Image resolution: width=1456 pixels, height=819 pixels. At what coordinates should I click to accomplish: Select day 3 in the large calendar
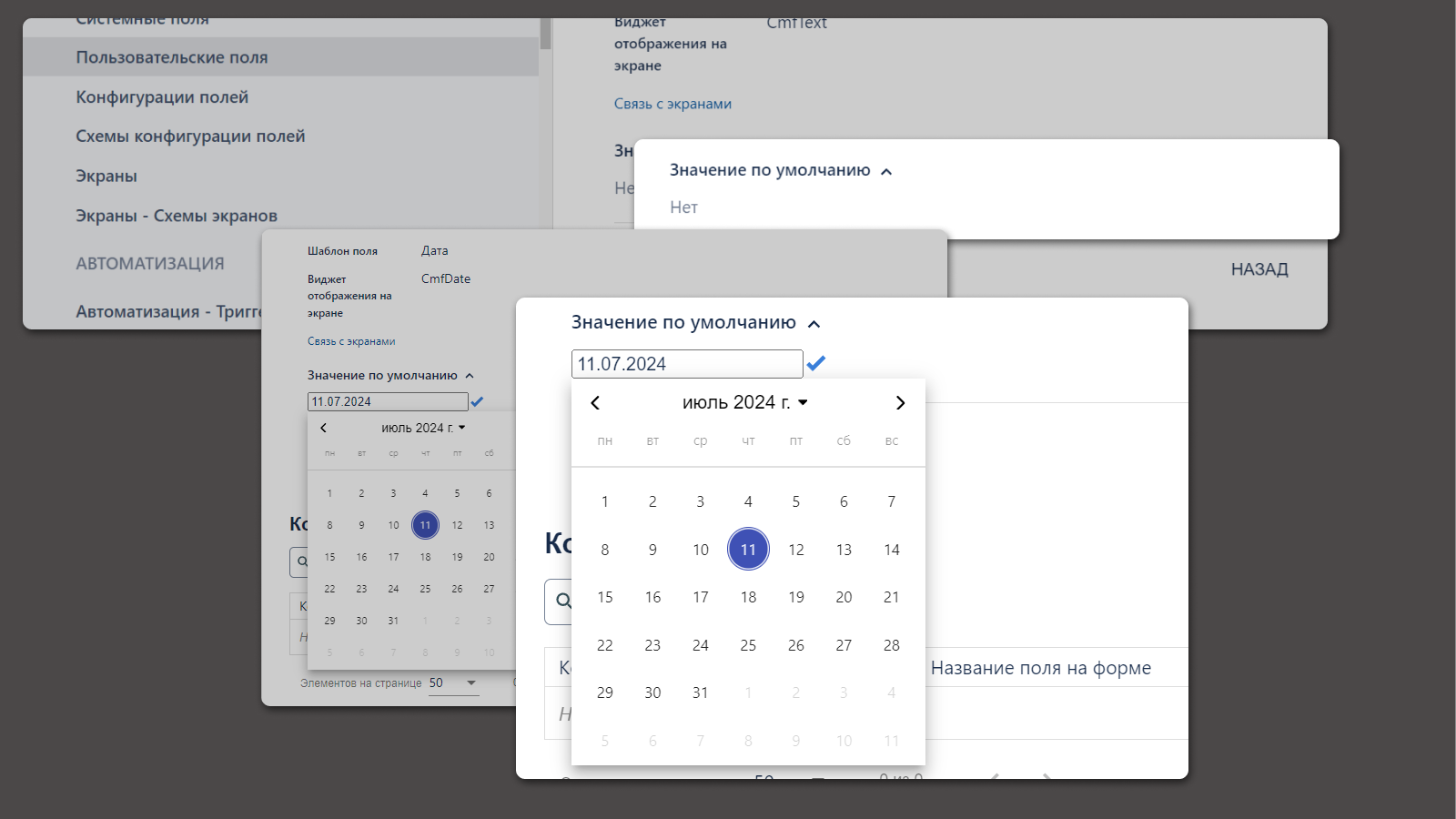(x=701, y=501)
